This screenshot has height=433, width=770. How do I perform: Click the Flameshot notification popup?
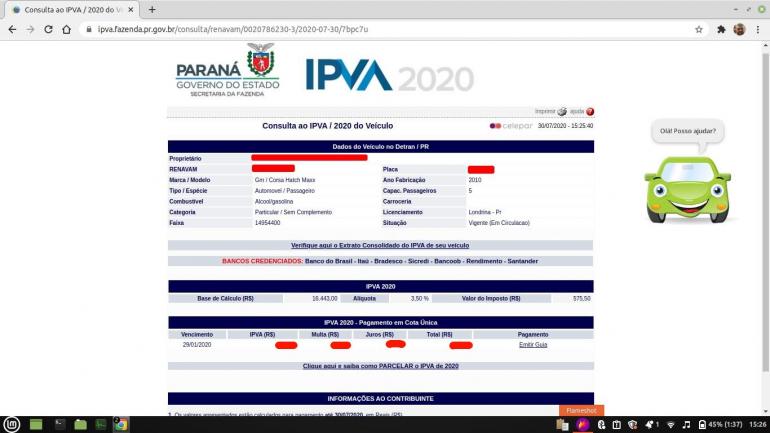coord(581,410)
